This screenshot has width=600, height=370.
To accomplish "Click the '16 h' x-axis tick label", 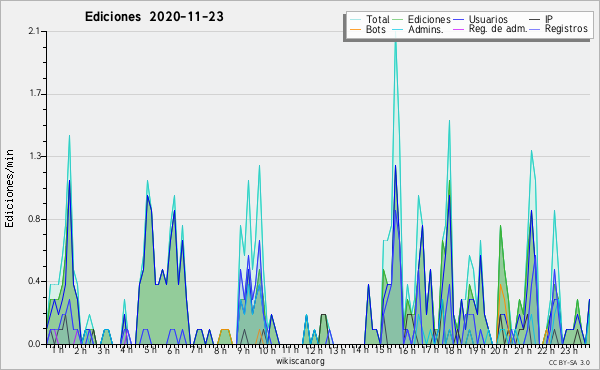I will pyautogui.click(x=407, y=350).
